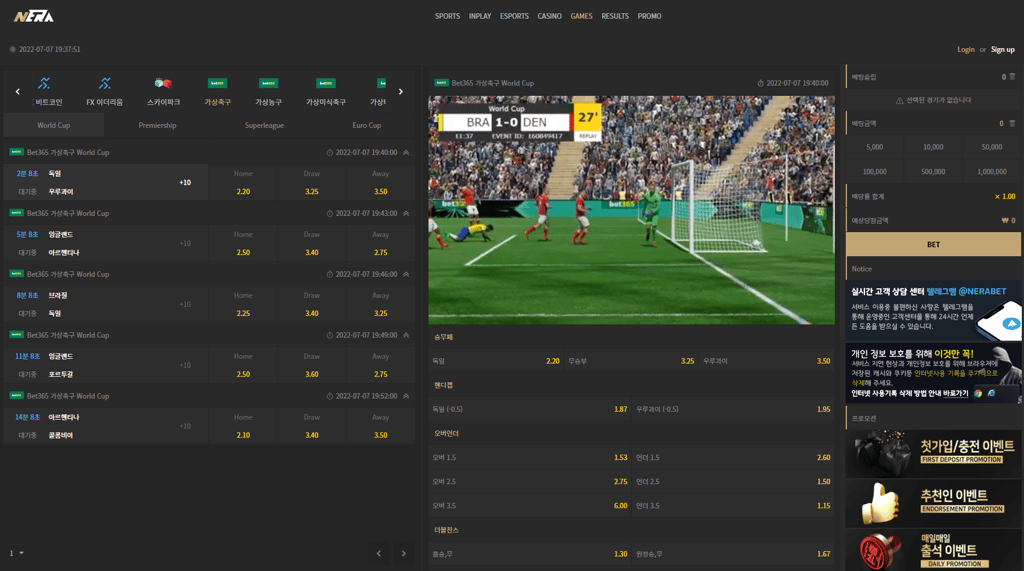Screen dimensions: 1024x571
Task: Add 50,000 to bet amount
Action: [x=992, y=147]
